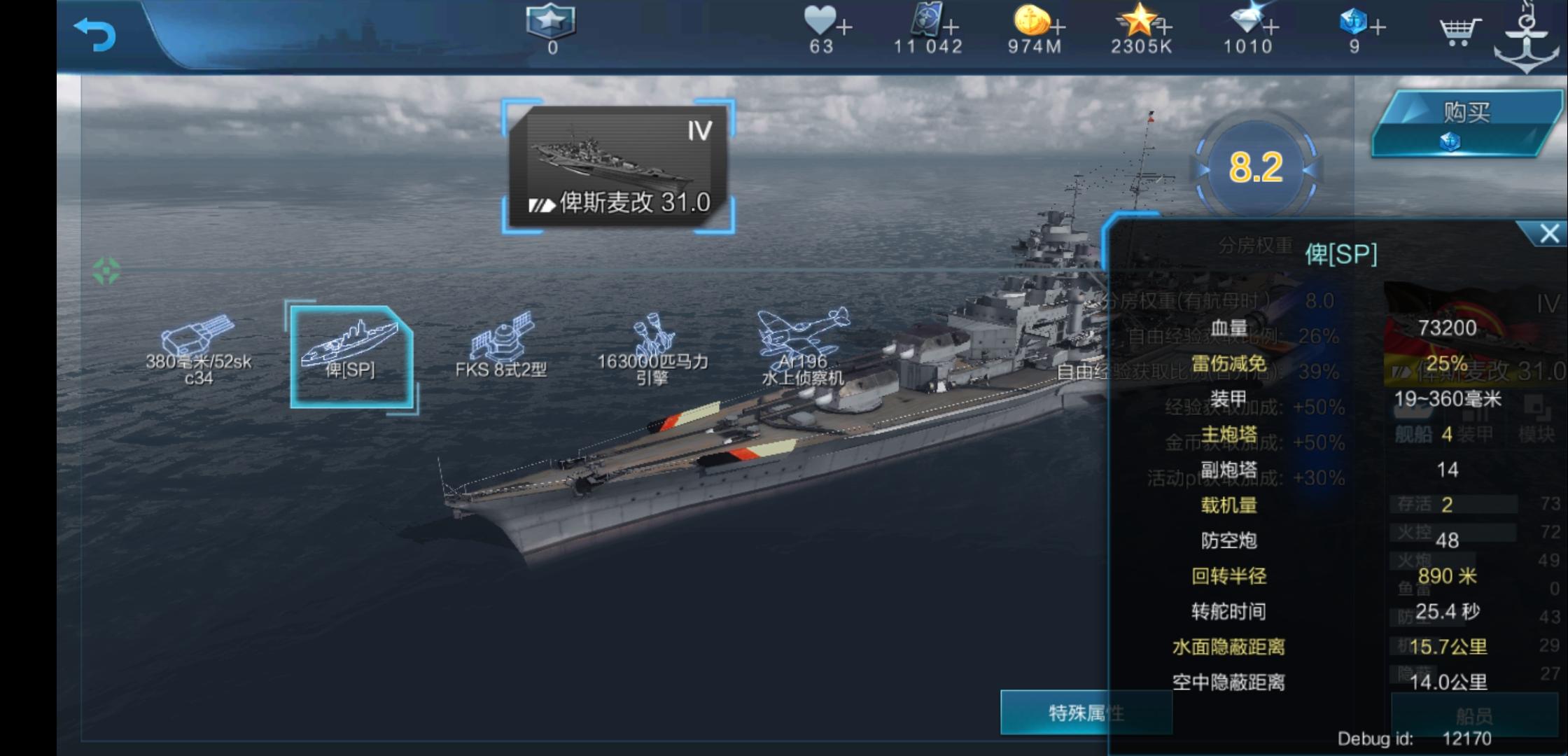The image size is (1568, 756).
Task: Add gold coins via plus icon
Action: pos(1058,28)
